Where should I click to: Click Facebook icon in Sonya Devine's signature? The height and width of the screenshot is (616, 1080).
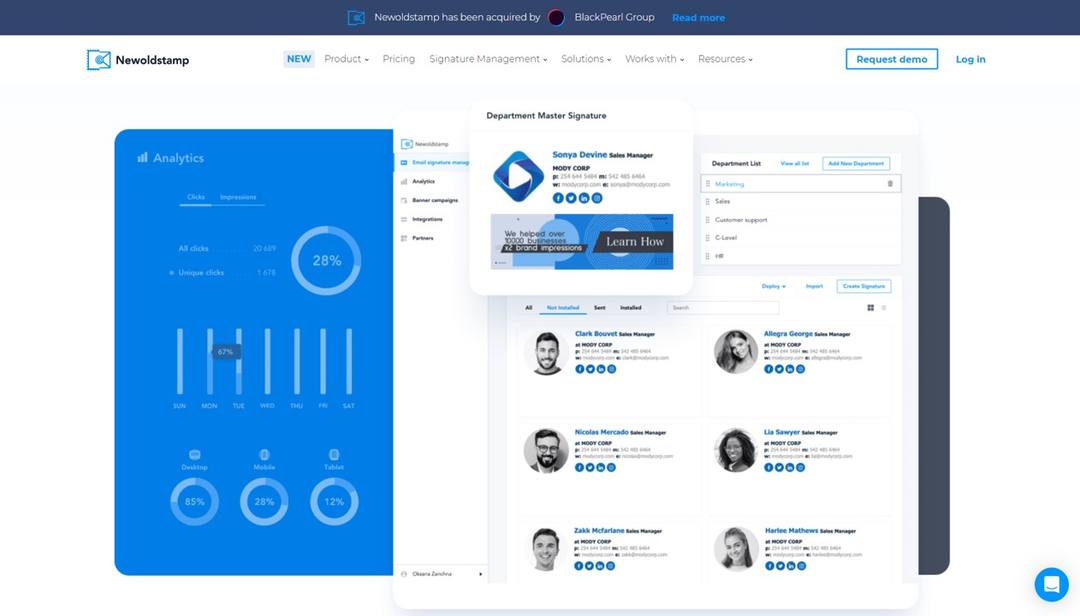click(x=558, y=198)
